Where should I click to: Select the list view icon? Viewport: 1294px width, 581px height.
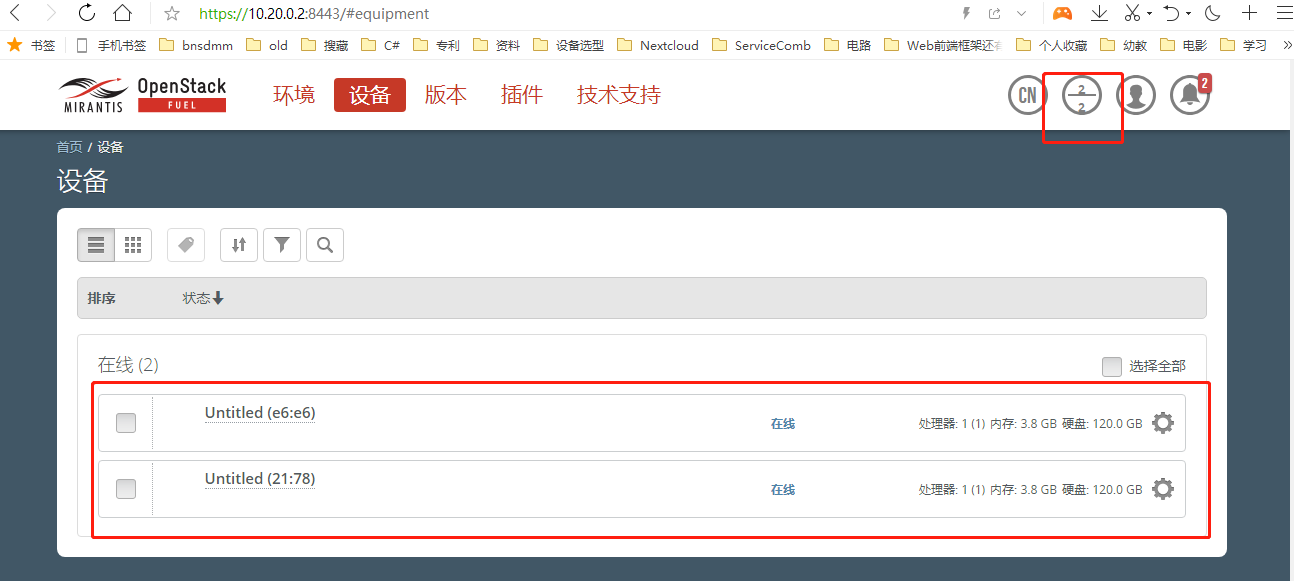click(x=95, y=244)
